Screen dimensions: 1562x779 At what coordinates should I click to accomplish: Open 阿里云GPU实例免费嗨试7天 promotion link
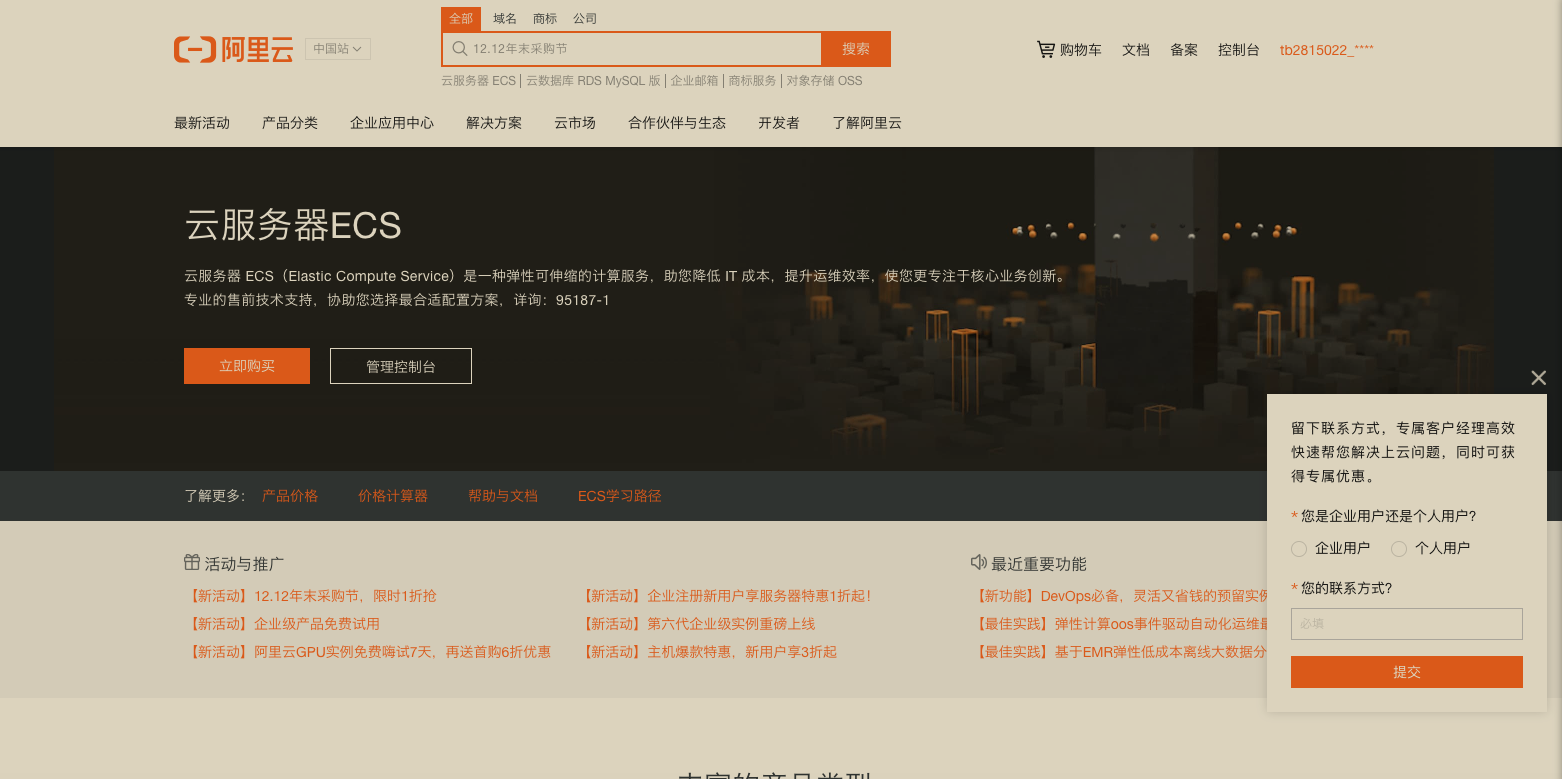pyautogui.click(x=368, y=652)
